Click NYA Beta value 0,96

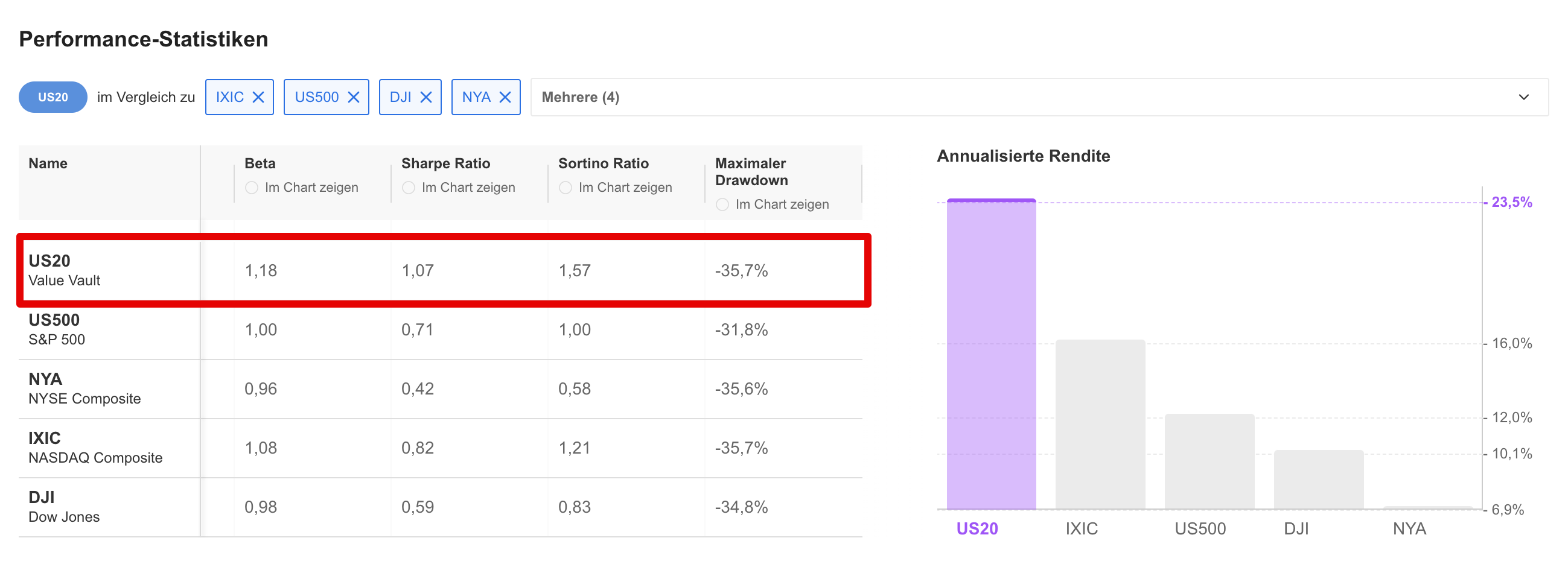261,388
